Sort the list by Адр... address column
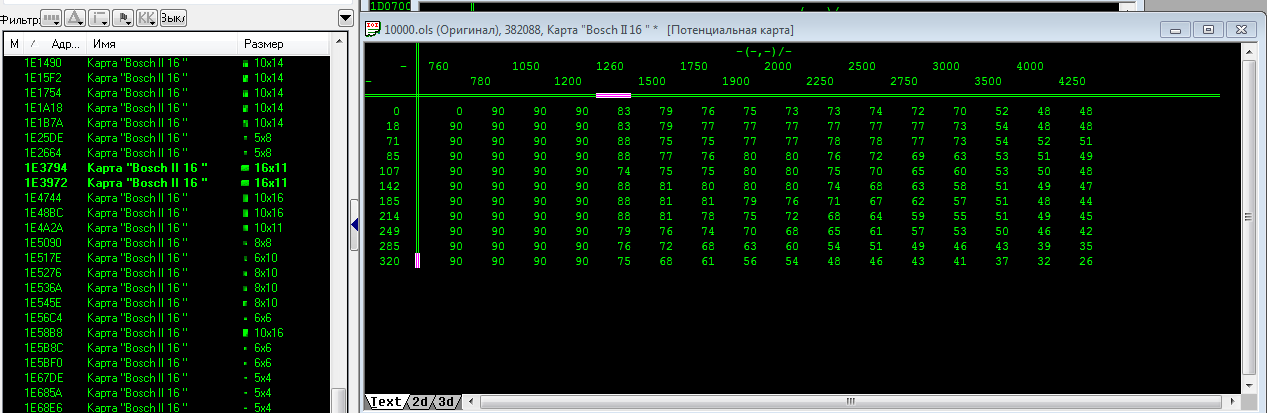The image size is (1267, 413). (64, 44)
